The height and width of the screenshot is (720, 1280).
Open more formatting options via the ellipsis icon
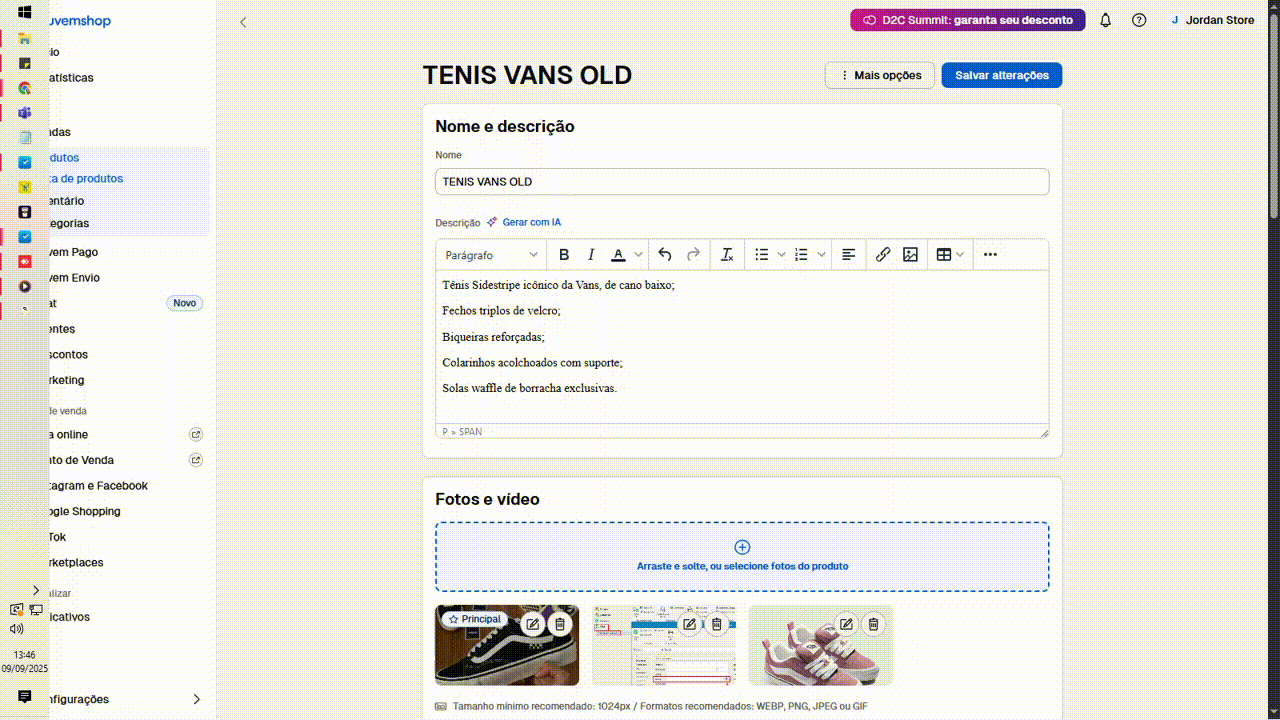pos(990,254)
